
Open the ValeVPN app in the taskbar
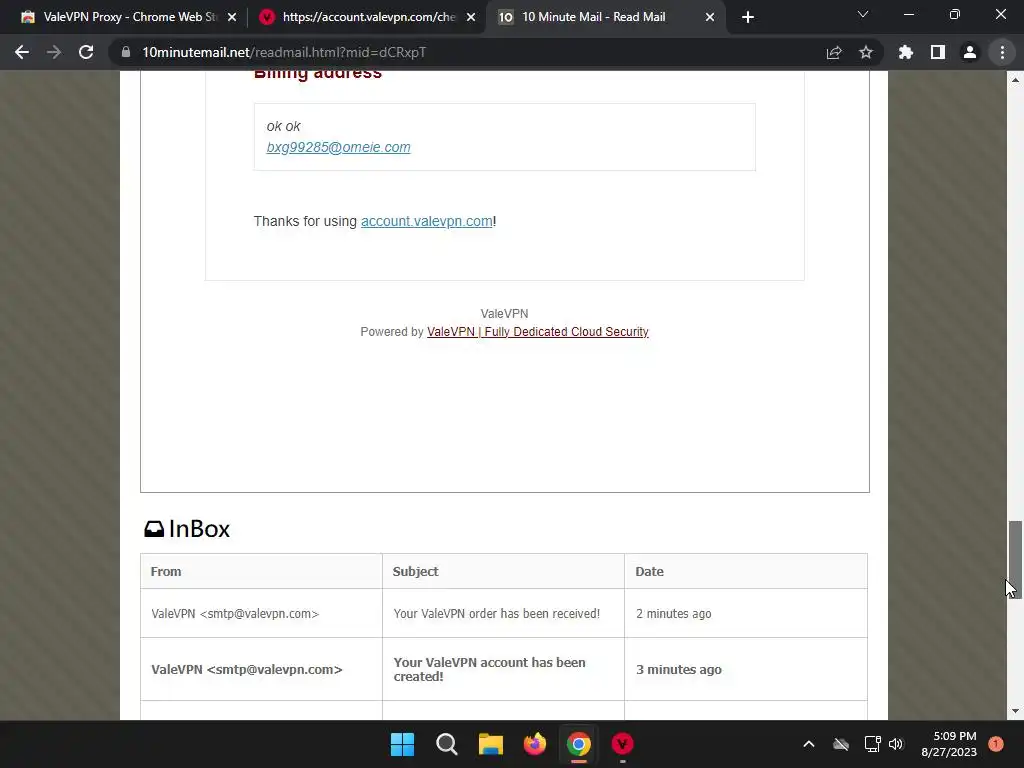click(x=622, y=744)
